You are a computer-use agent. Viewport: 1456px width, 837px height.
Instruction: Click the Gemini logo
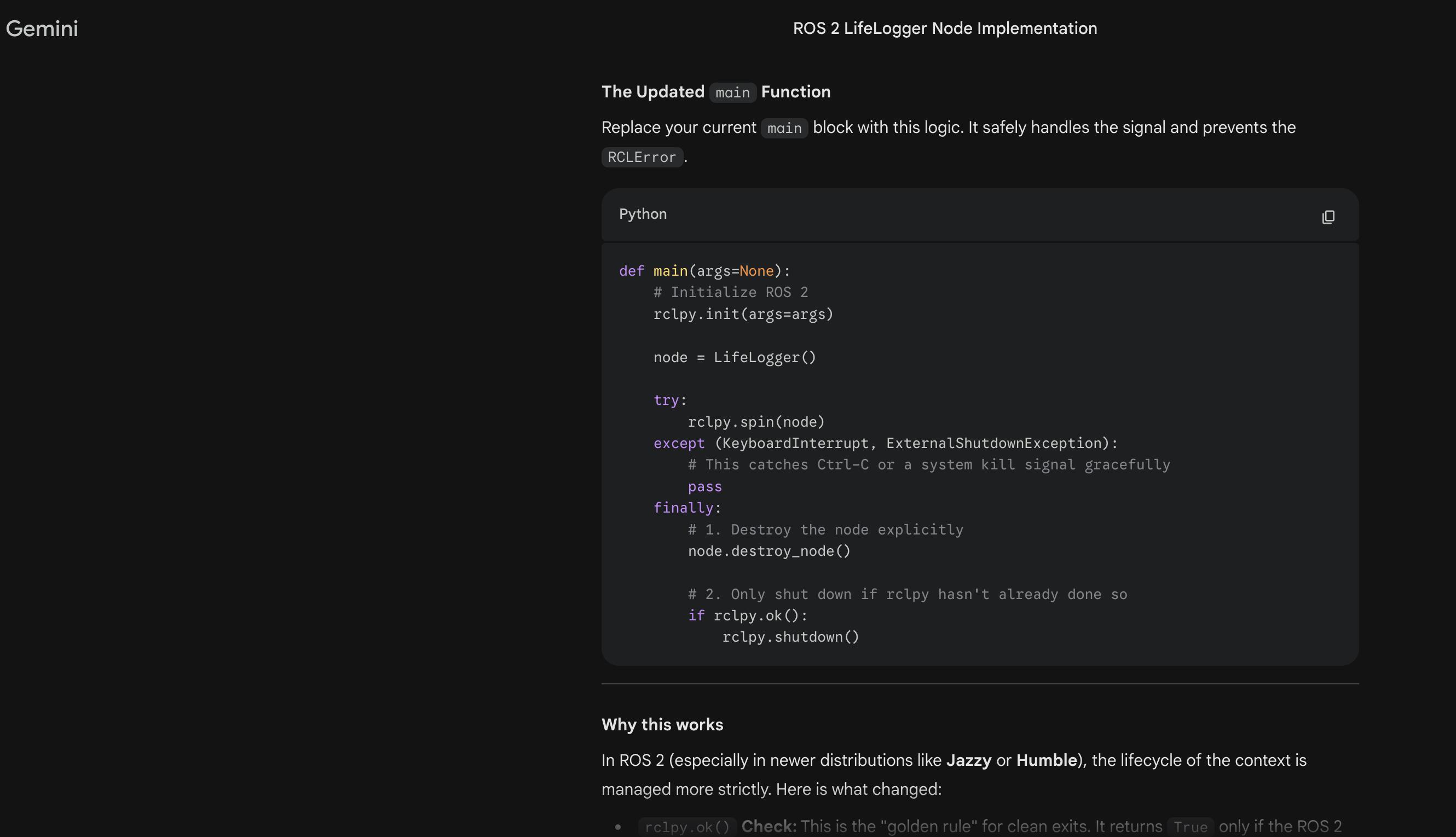click(x=42, y=28)
